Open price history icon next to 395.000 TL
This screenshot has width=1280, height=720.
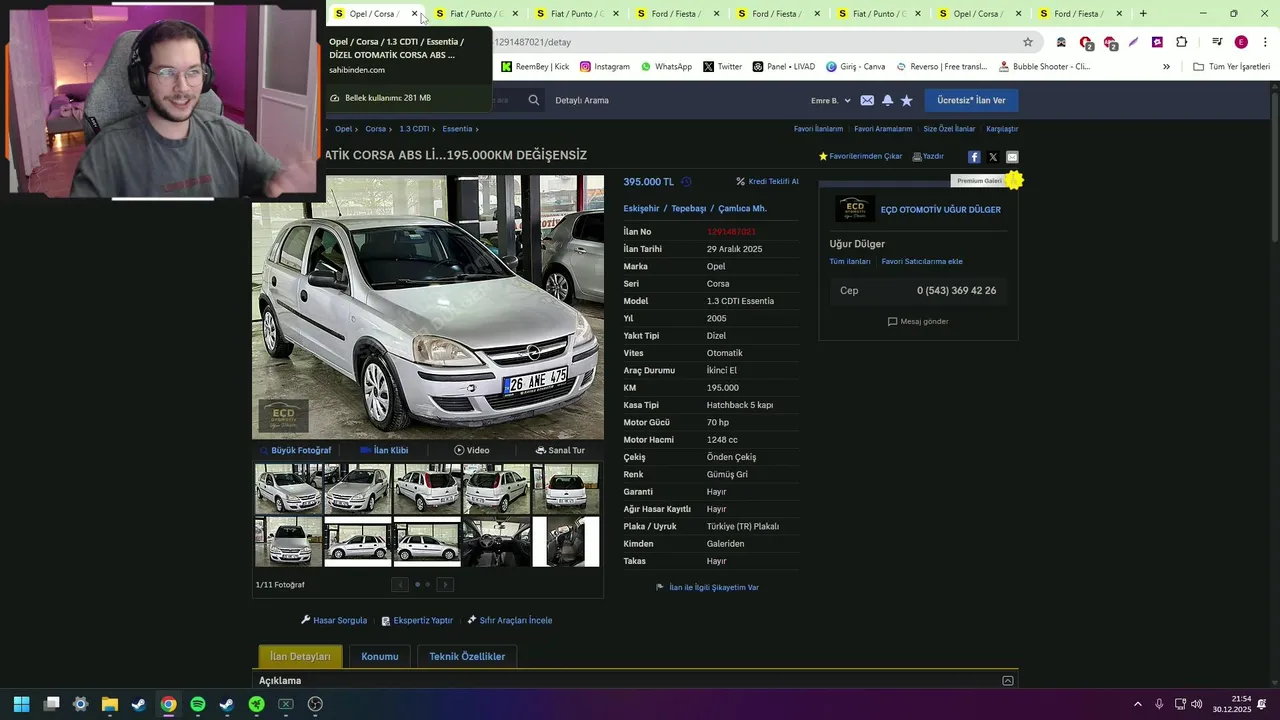(686, 182)
